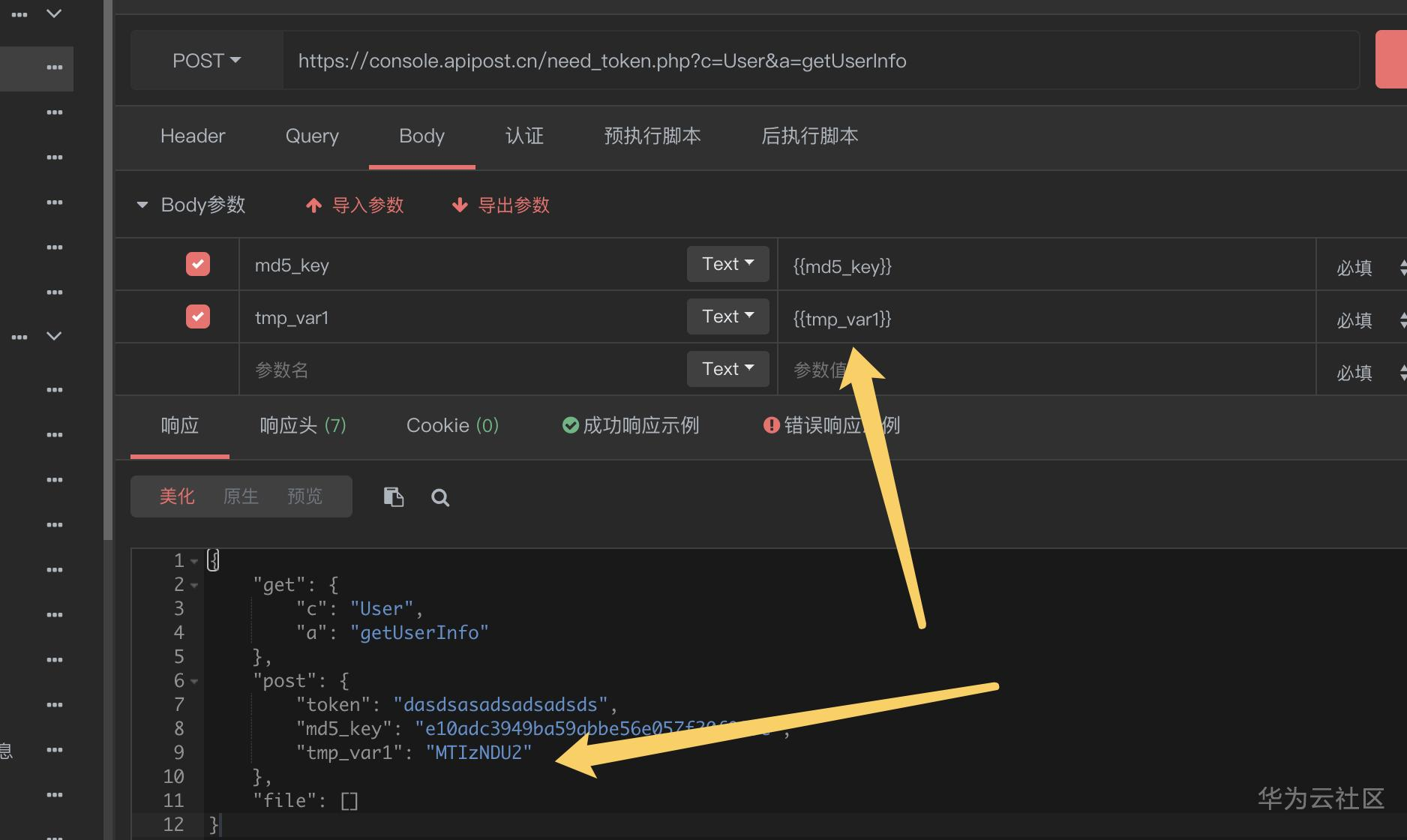This screenshot has width=1407, height=840.
Task: Uncheck the tmp_var1 parameter checkbox
Action: pyautogui.click(x=198, y=316)
